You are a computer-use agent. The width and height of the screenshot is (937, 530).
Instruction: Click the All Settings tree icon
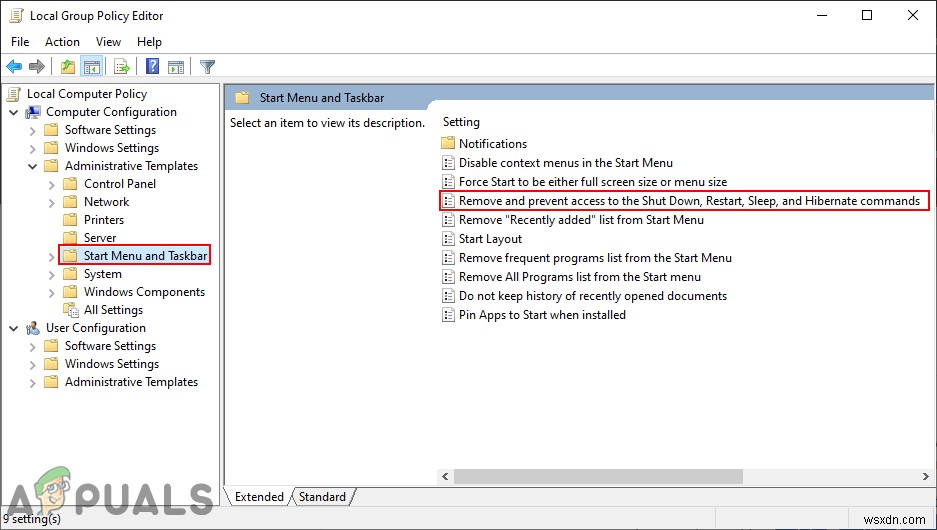click(71, 310)
